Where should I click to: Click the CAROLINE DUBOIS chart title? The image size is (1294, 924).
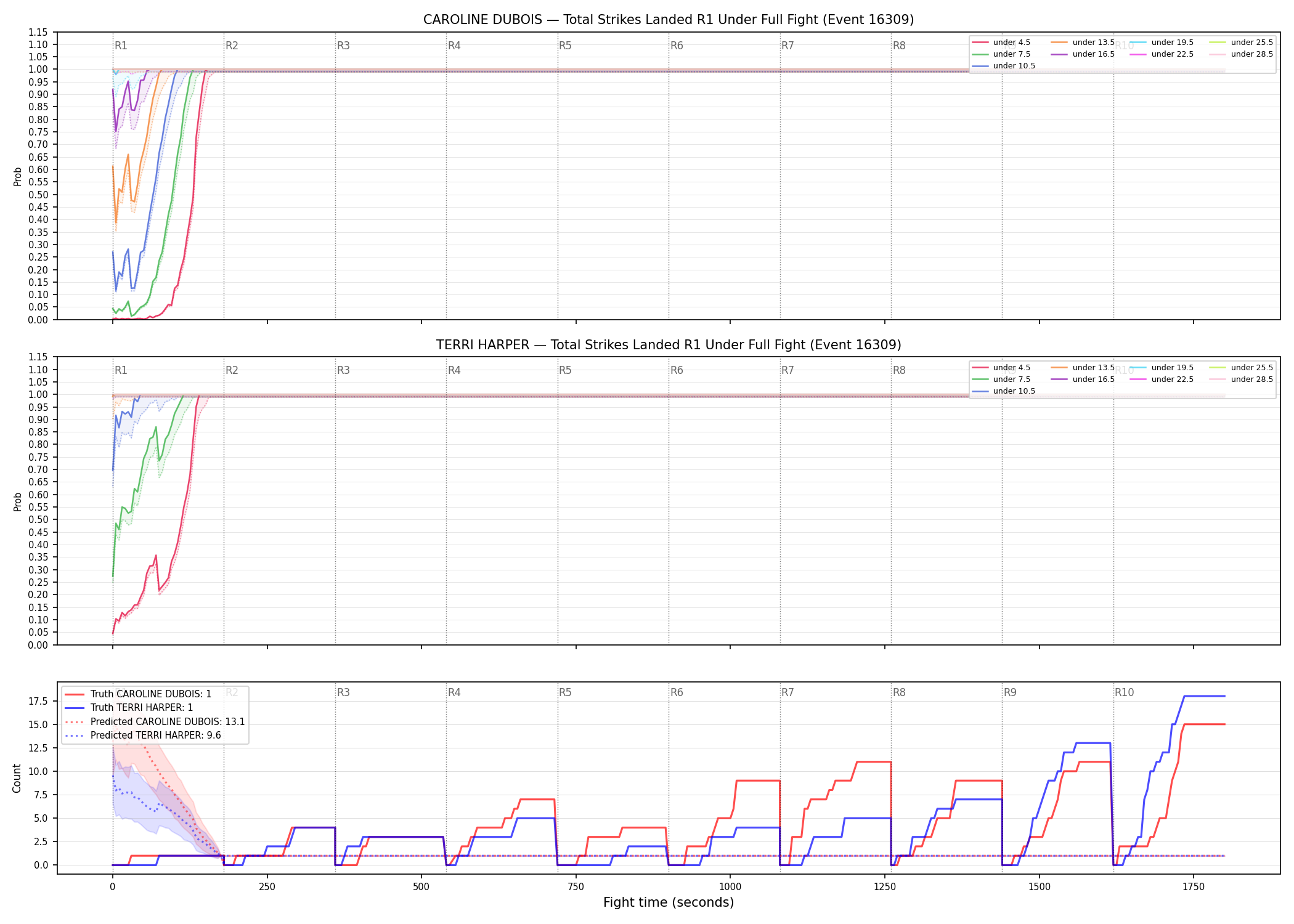669,20
